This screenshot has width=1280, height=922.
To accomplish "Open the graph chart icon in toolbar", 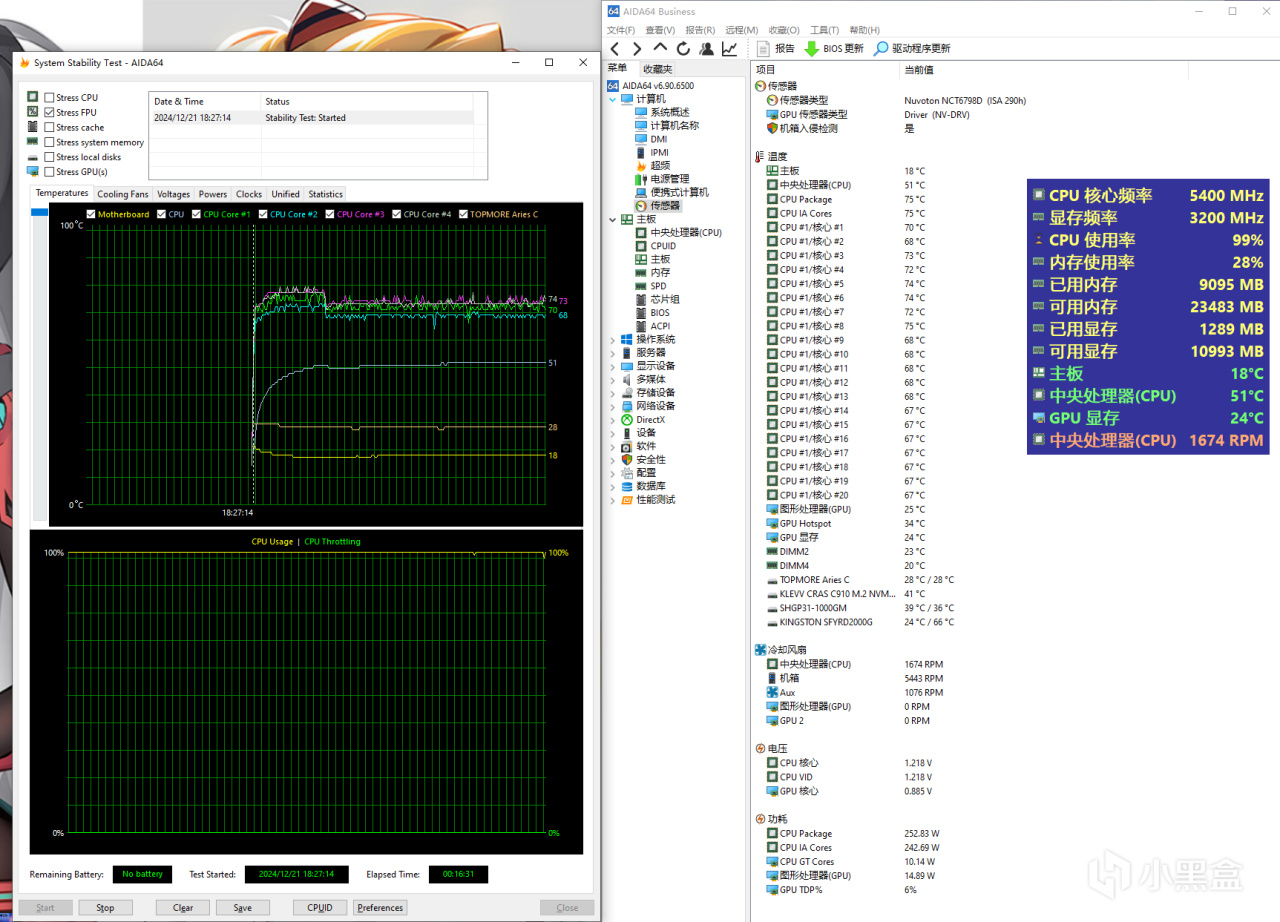I will pos(729,48).
